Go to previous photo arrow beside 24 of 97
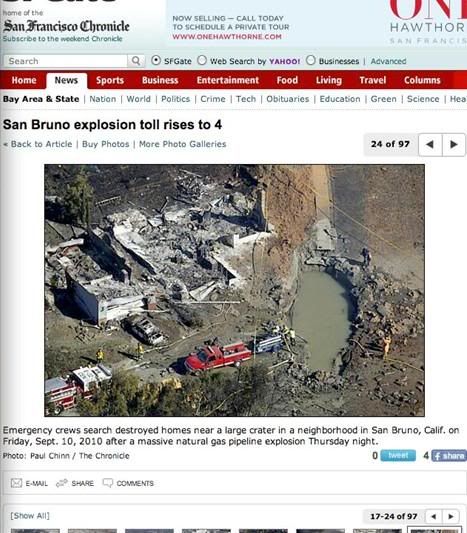 coord(430,144)
